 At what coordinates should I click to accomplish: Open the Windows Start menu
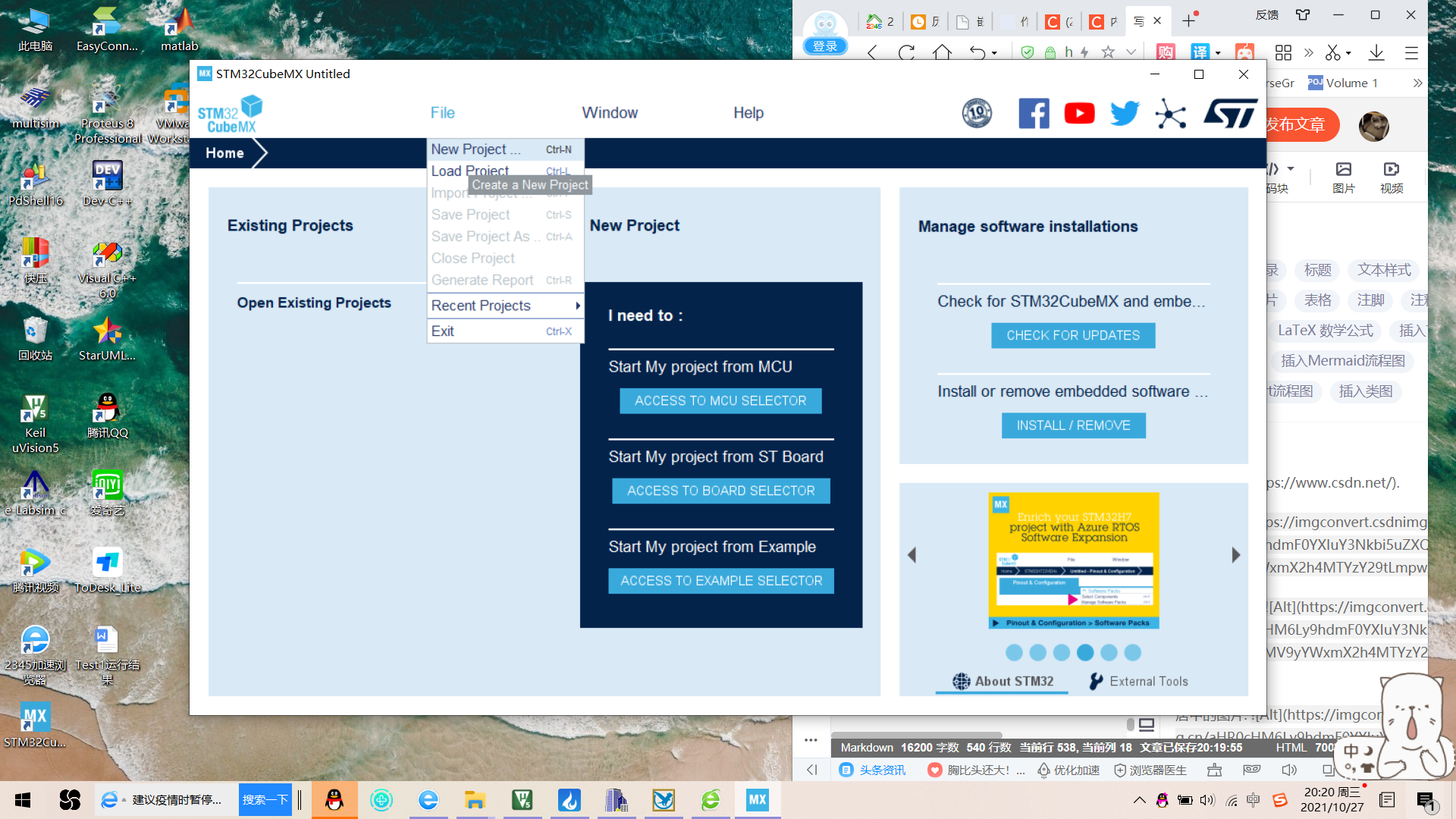[x=23, y=799]
